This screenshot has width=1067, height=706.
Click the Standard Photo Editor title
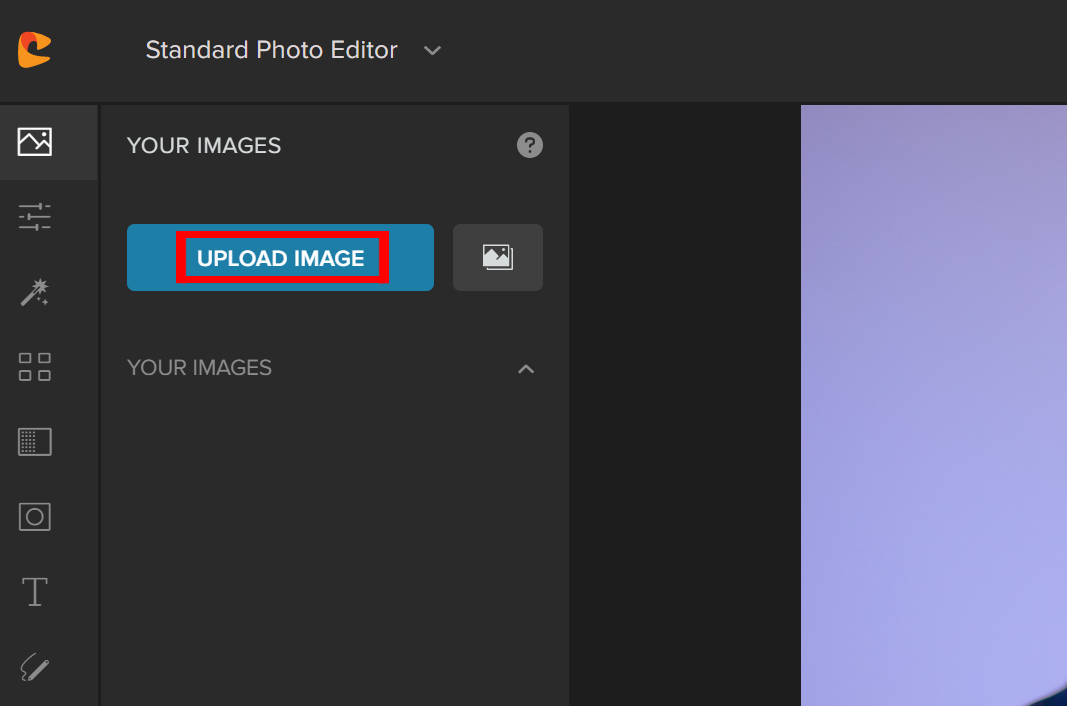click(x=271, y=50)
